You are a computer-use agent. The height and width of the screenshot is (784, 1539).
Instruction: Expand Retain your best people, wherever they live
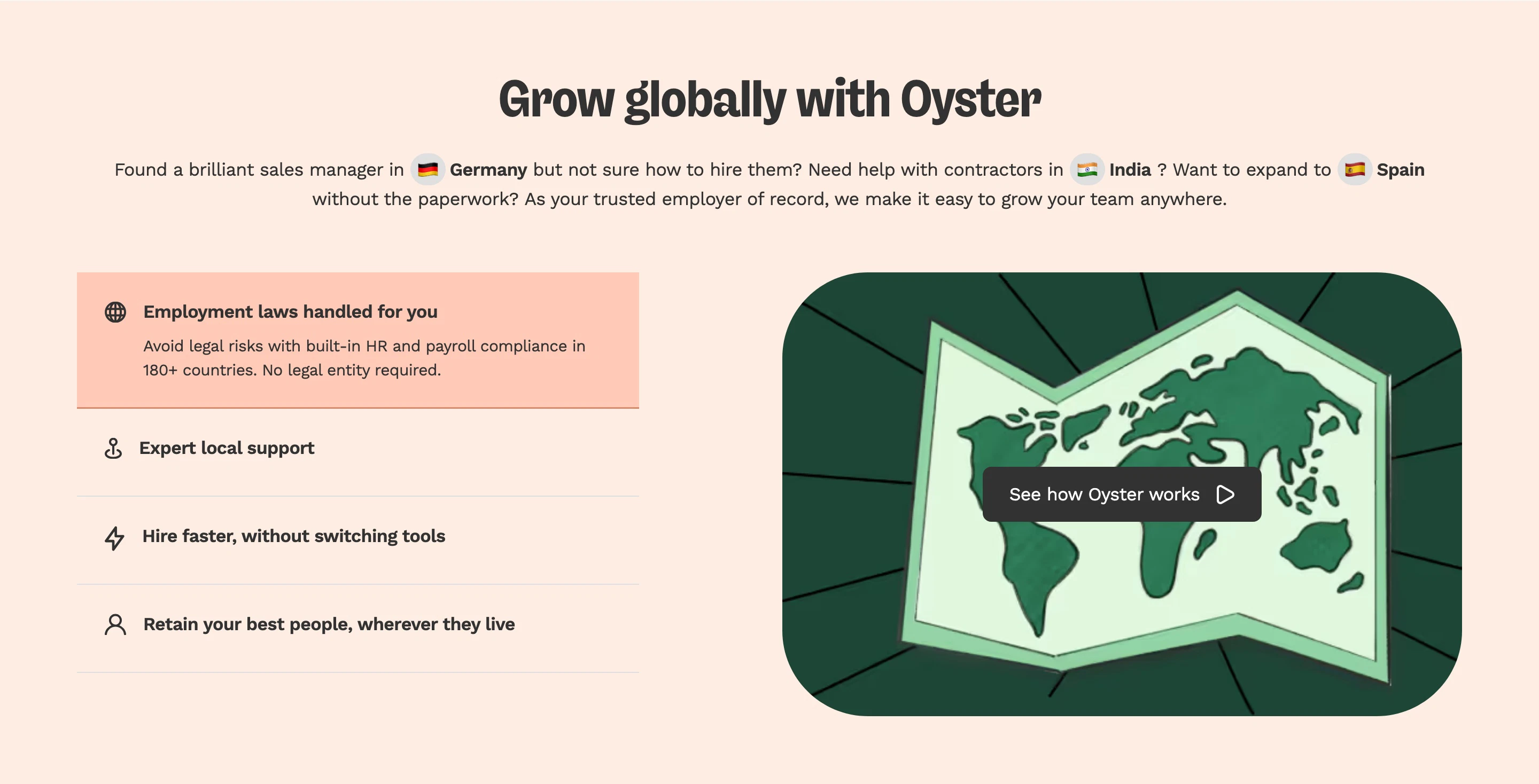click(358, 629)
